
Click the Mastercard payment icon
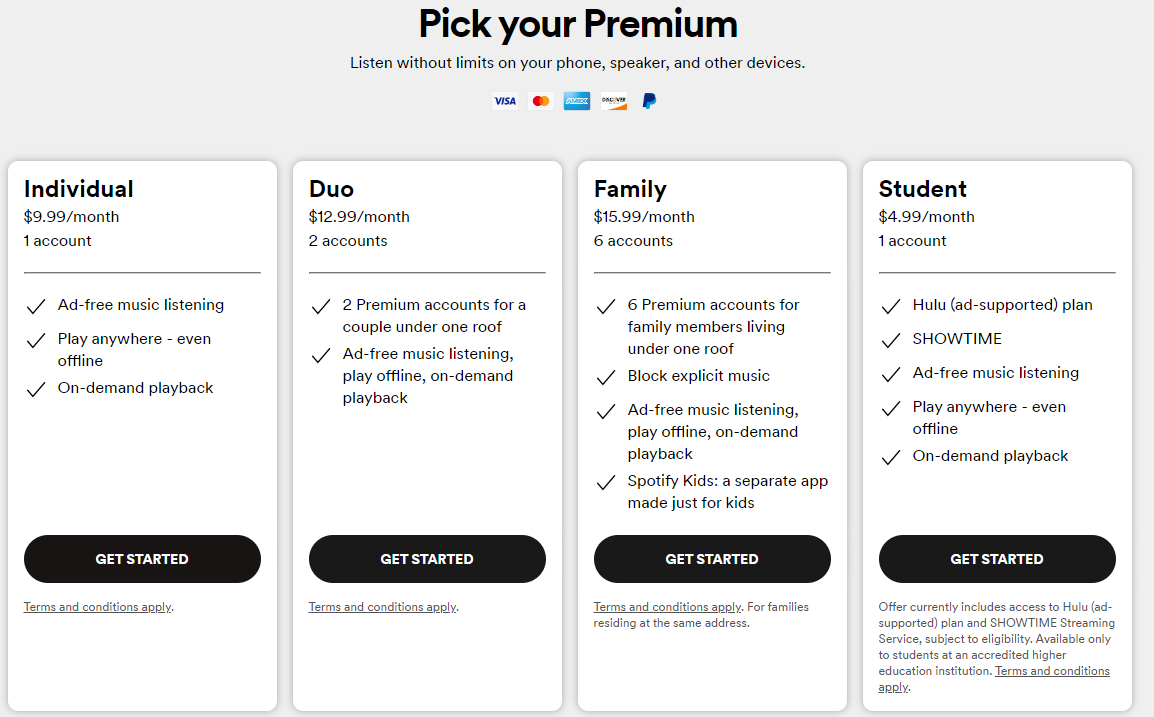click(541, 101)
